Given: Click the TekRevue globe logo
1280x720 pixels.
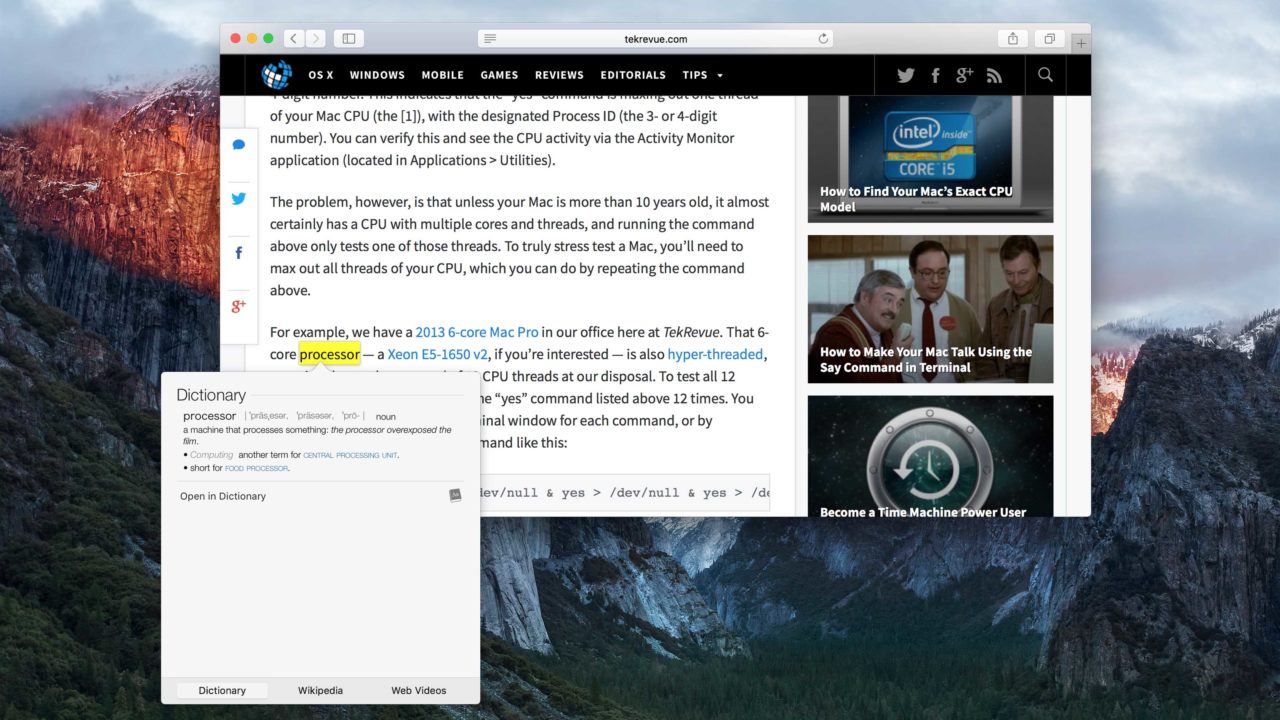Looking at the screenshot, I should [x=277, y=75].
